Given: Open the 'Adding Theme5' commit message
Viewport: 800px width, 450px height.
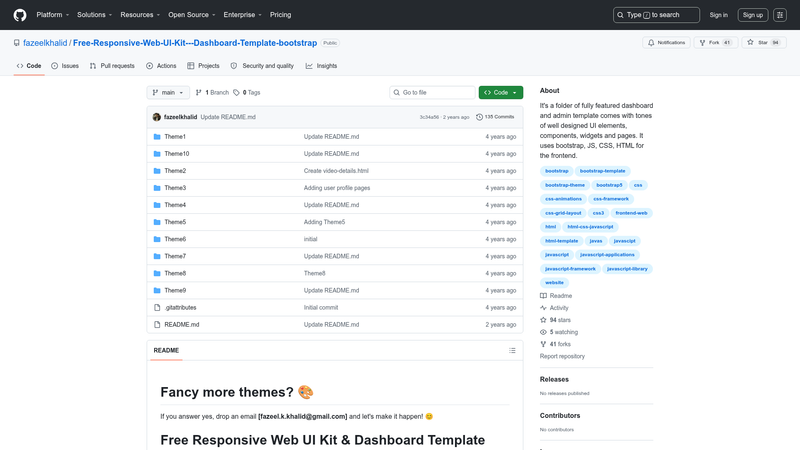Looking at the screenshot, I should [x=324, y=222].
